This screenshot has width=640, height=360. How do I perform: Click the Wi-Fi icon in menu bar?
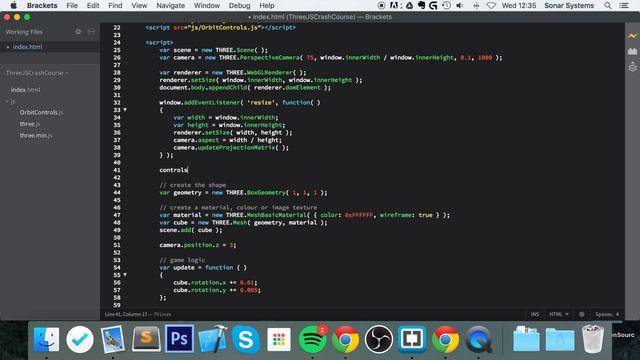click(x=491, y=6)
